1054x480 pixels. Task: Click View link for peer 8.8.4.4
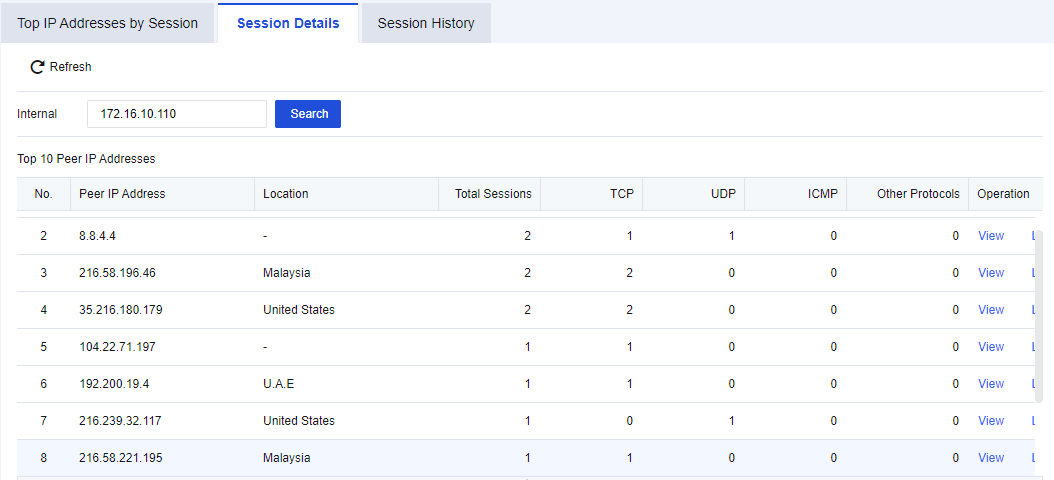coord(990,236)
